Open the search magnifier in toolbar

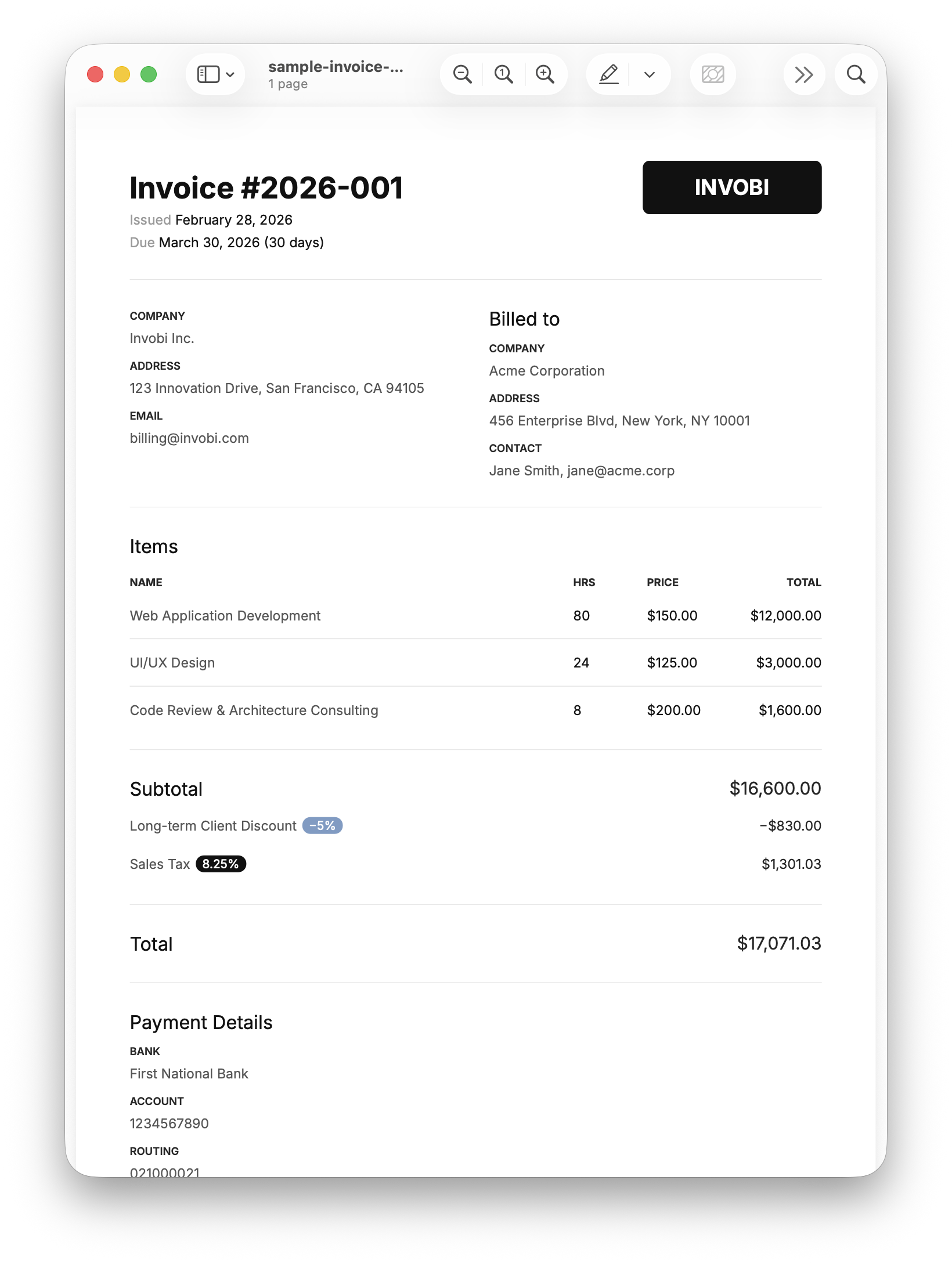pos(856,74)
